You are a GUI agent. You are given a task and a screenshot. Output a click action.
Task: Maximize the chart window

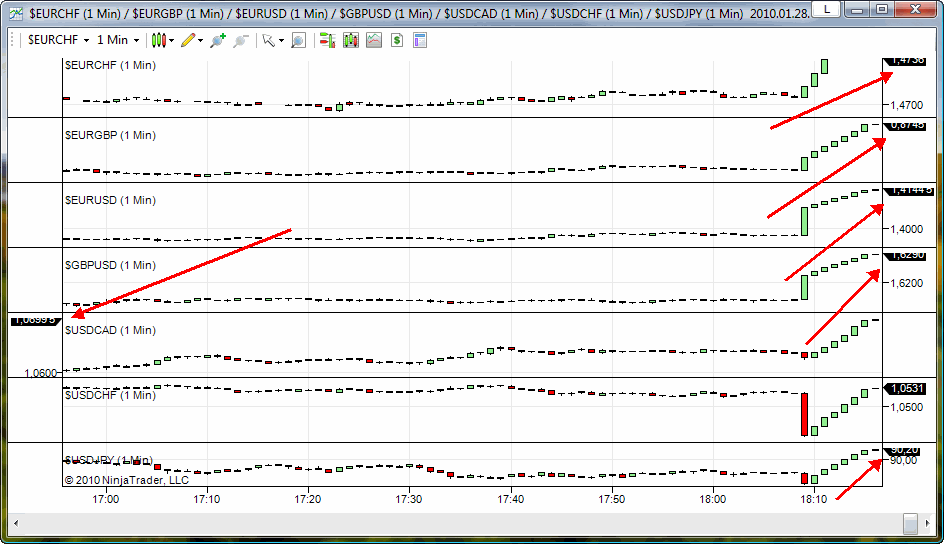coord(882,9)
